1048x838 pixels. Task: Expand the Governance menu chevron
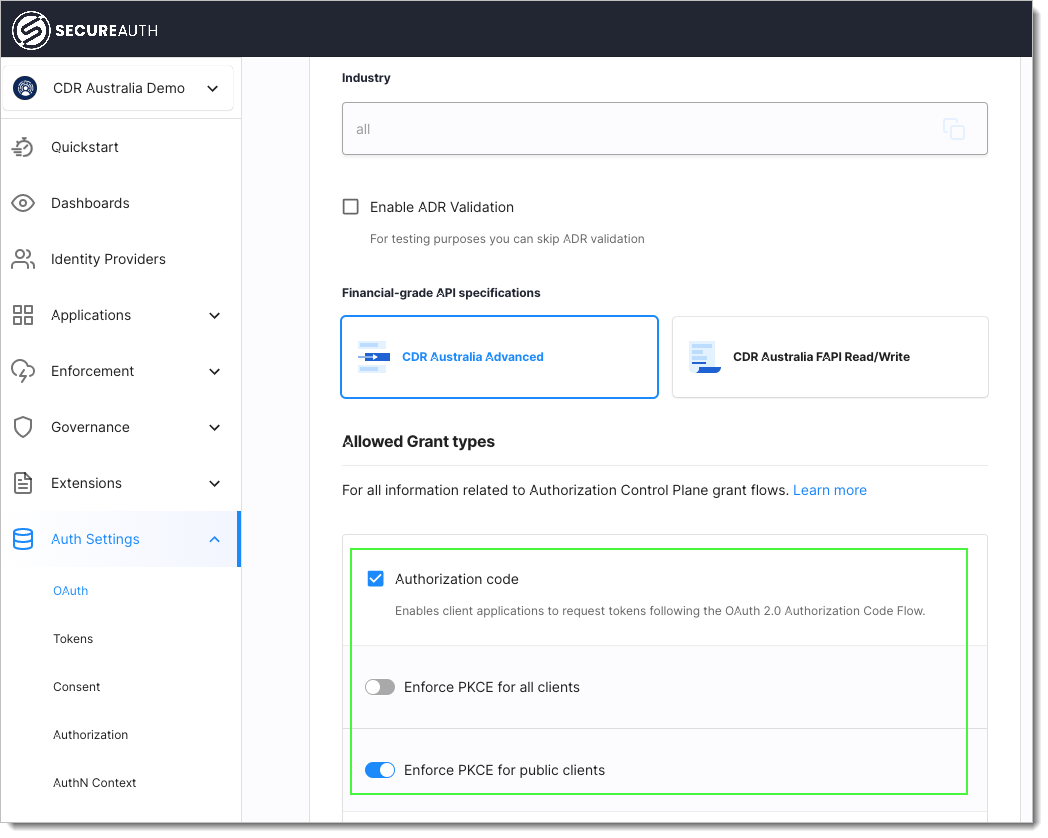pos(215,428)
